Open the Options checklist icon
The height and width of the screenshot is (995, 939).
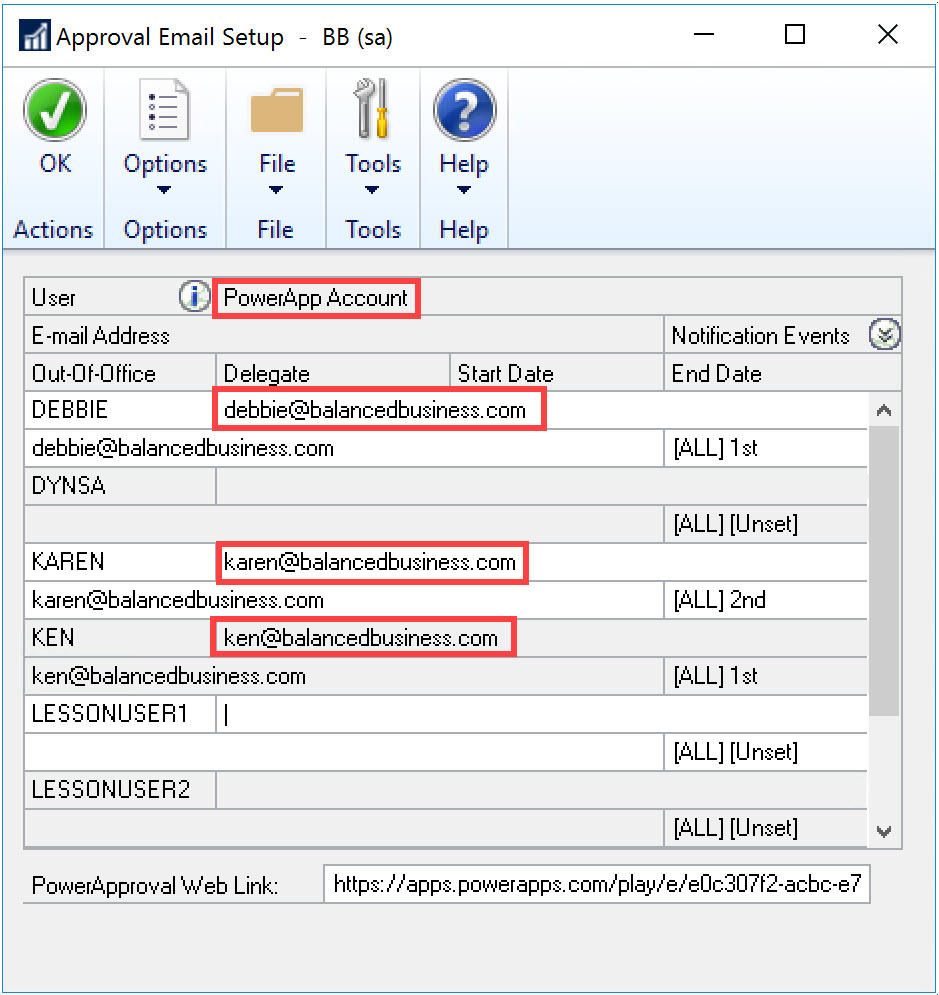[x=165, y=110]
